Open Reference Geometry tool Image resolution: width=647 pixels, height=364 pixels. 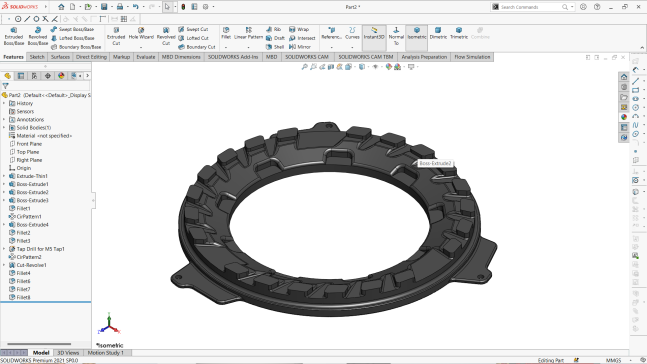pyautogui.click(x=331, y=33)
